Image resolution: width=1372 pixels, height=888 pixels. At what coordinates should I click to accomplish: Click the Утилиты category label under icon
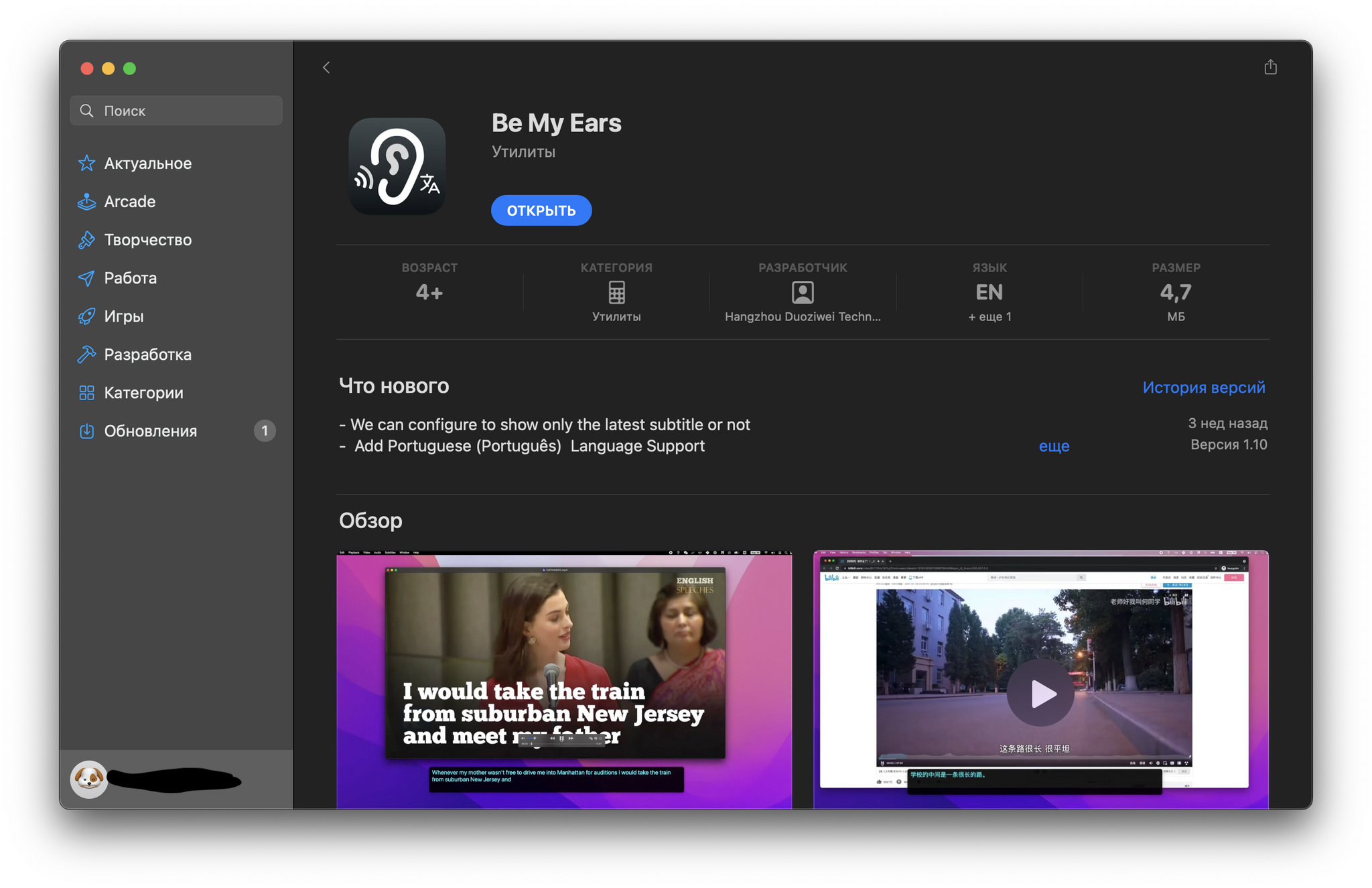tap(616, 316)
